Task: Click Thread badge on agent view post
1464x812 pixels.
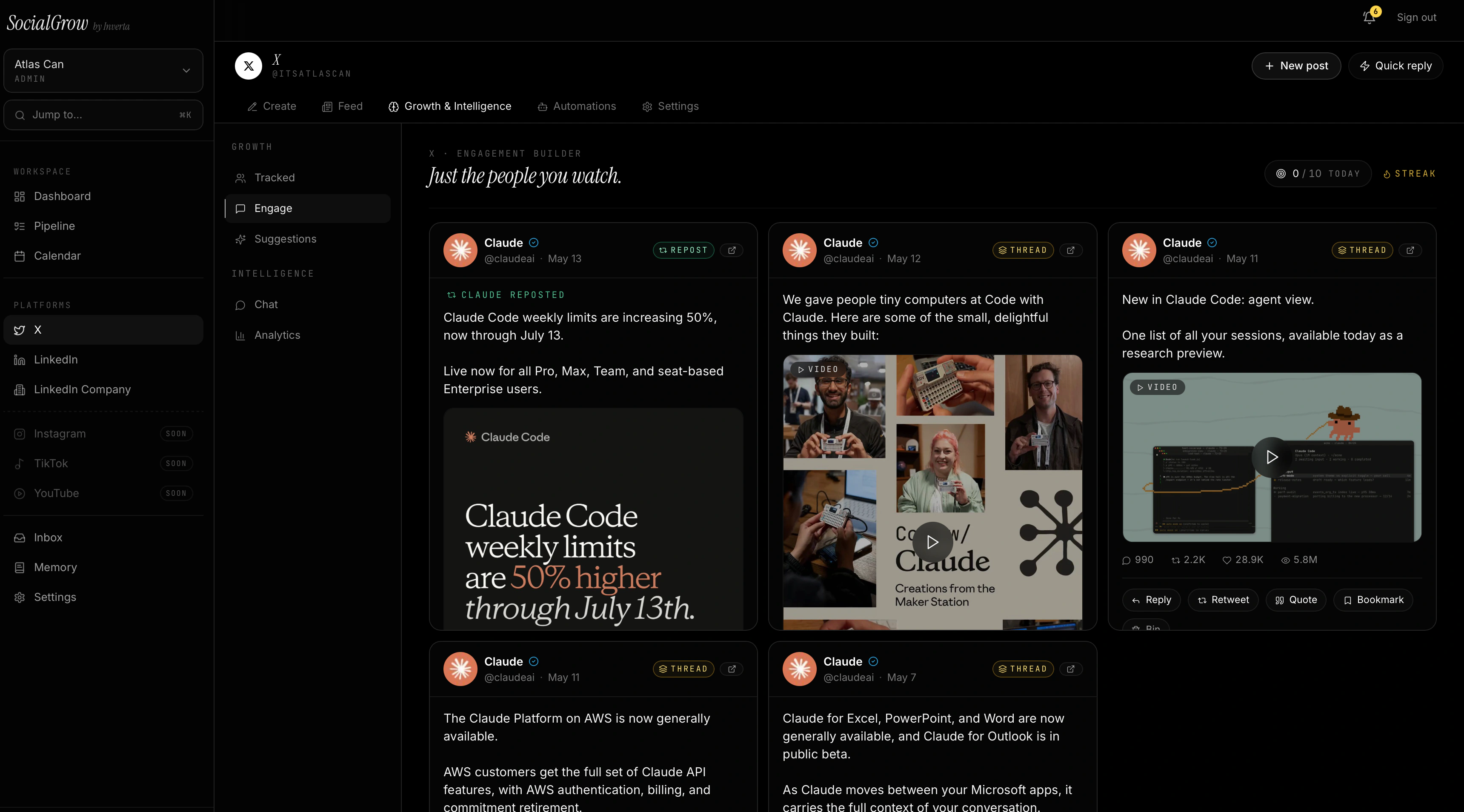Action: tap(1362, 250)
